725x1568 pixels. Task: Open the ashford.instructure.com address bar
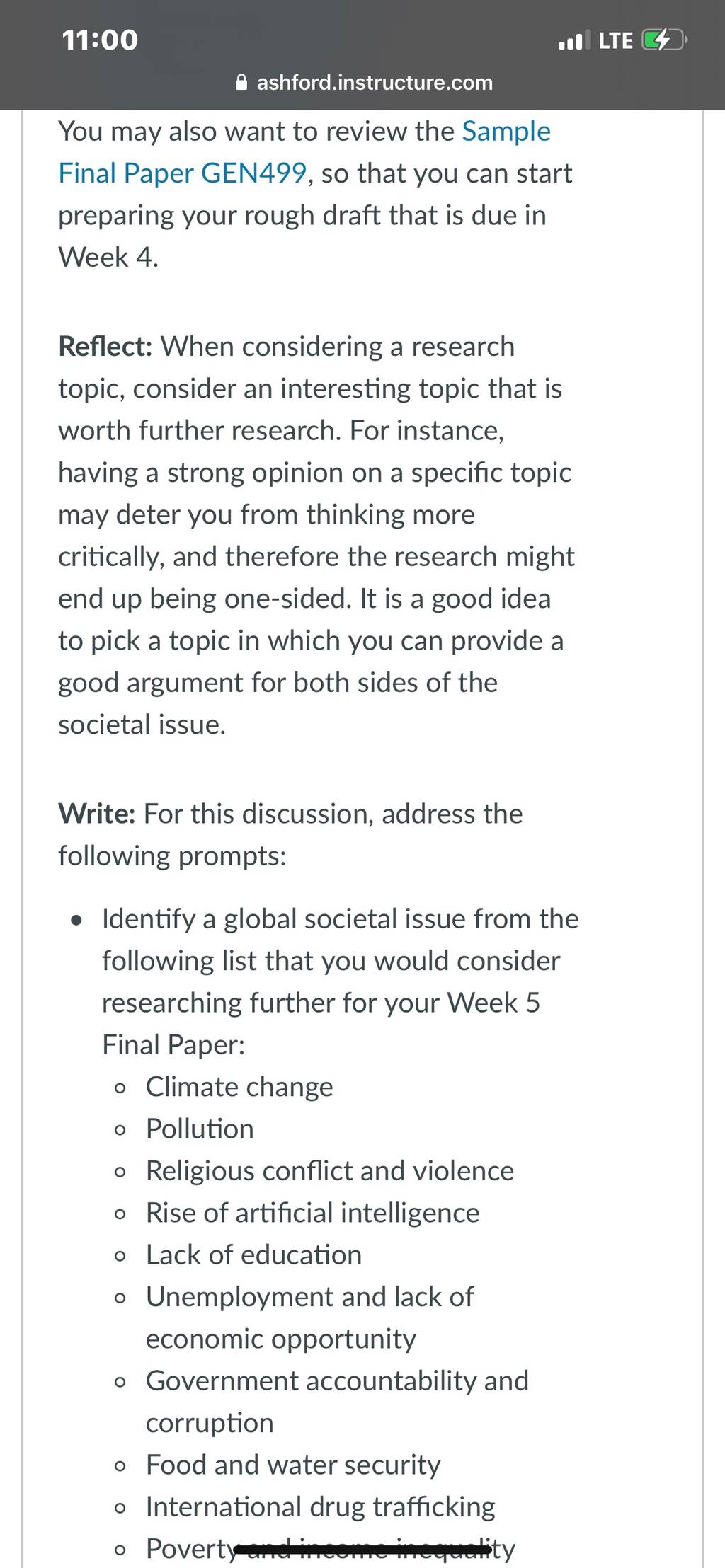pyautogui.click(x=364, y=83)
